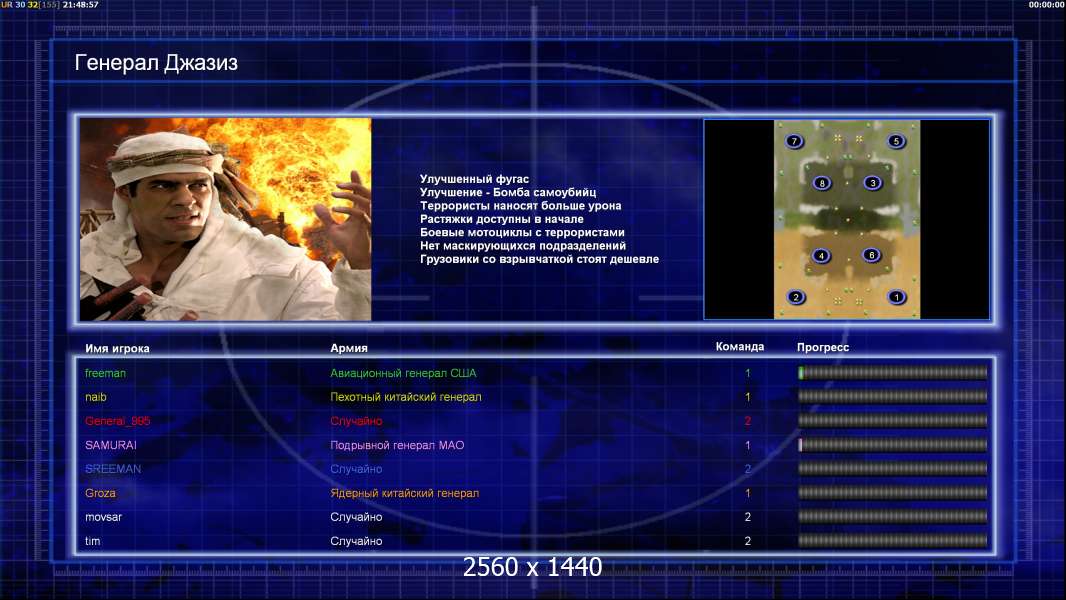Screen dimensions: 1066x600
Task: Click start position marker 7 on minimap
Action: (793, 141)
